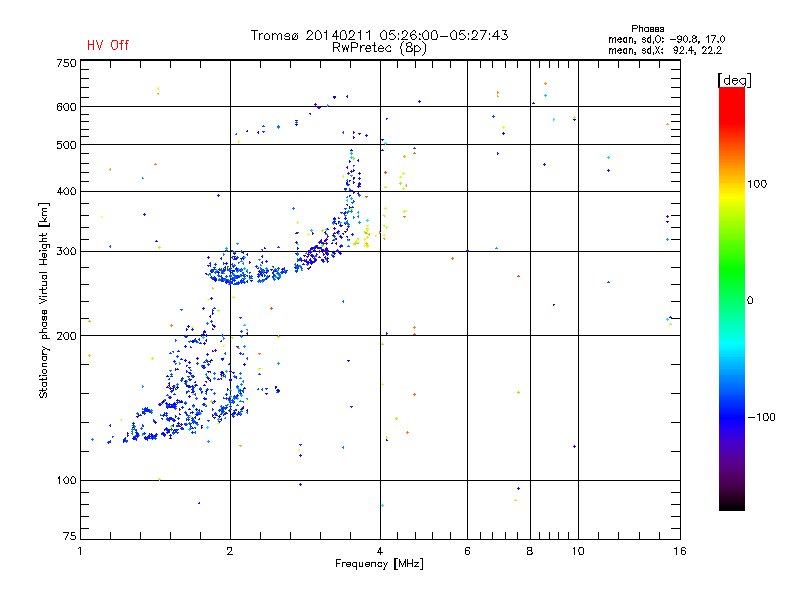This screenshot has height=600, width=800.
Task: Click the '750' height tick label
Action: [x=66, y=63]
